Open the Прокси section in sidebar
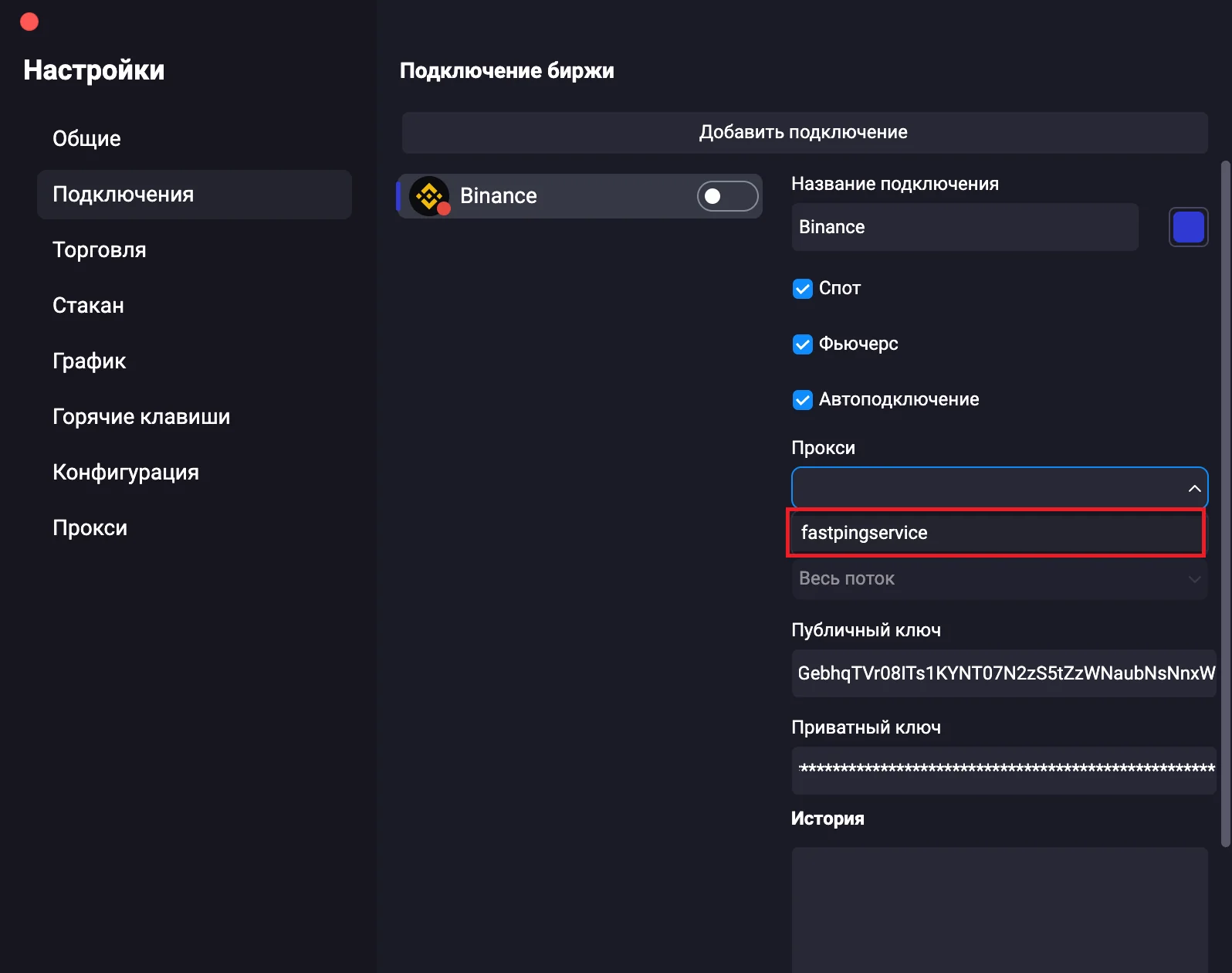 click(90, 528)
